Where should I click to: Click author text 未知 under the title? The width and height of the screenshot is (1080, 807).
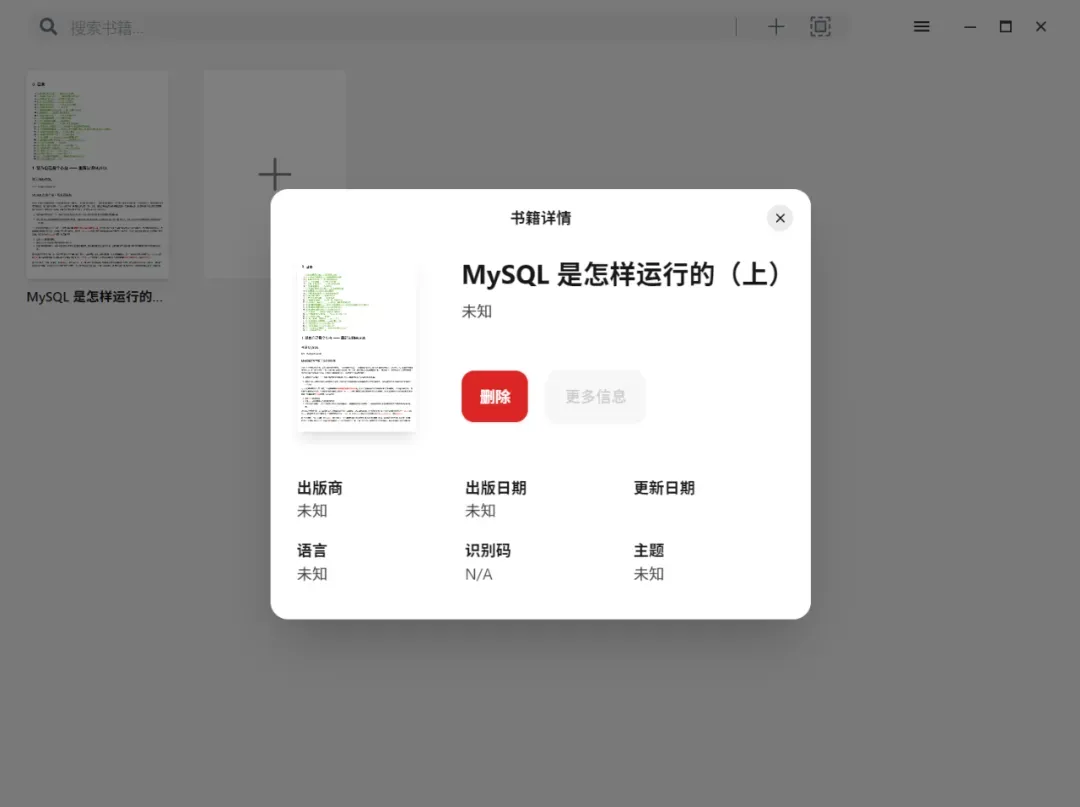point(477,311)
